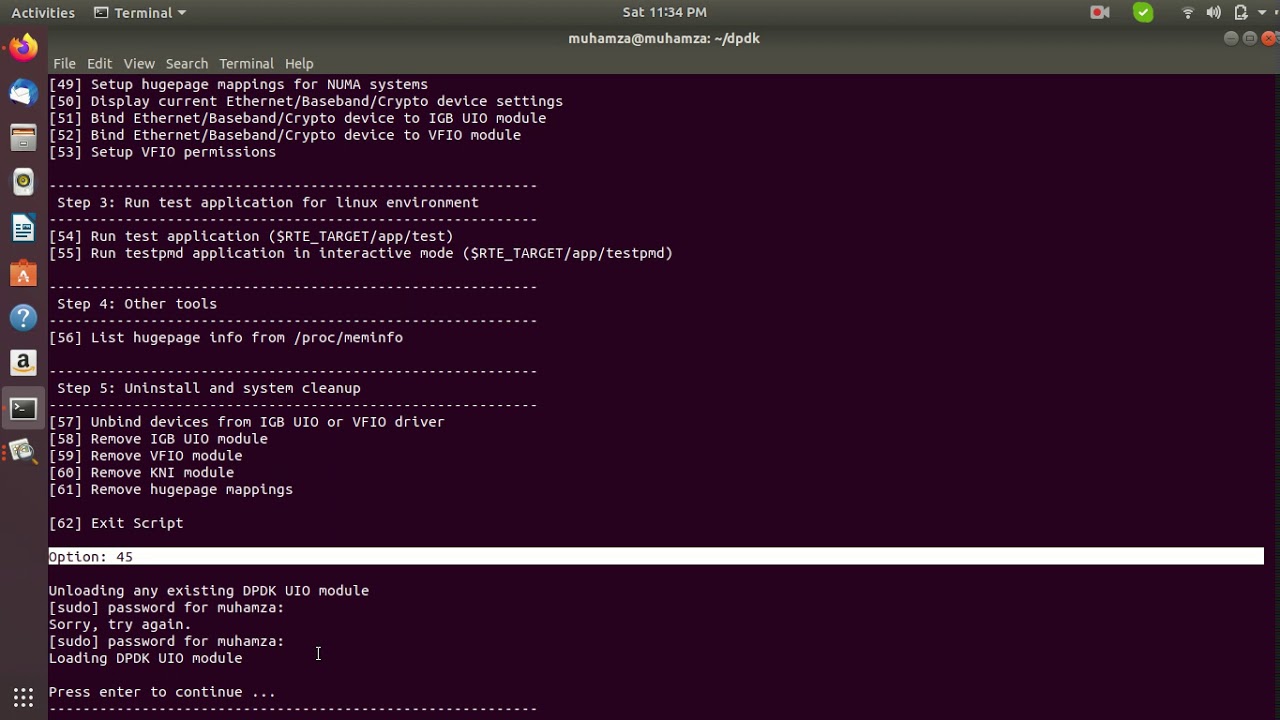Click '[54] Run test application' line
The width and height of the screenshot is (1280, 720).
[251, 236]
